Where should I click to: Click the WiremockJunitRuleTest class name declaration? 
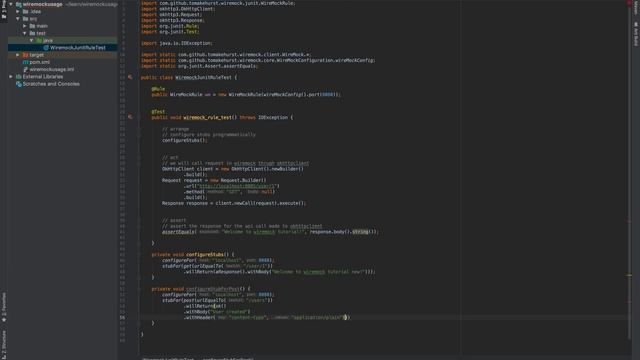(x=203, y=77)
